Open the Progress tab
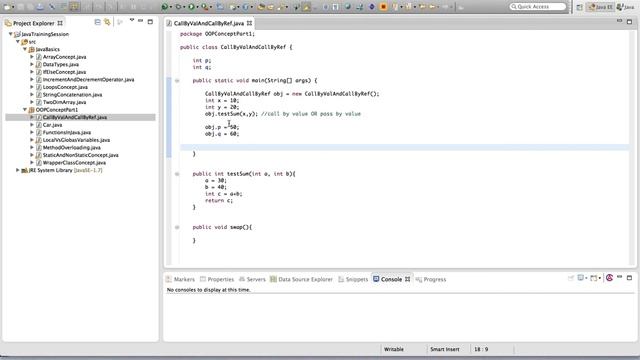Screen dimensions: 640x360 click(x=431, y=279)
